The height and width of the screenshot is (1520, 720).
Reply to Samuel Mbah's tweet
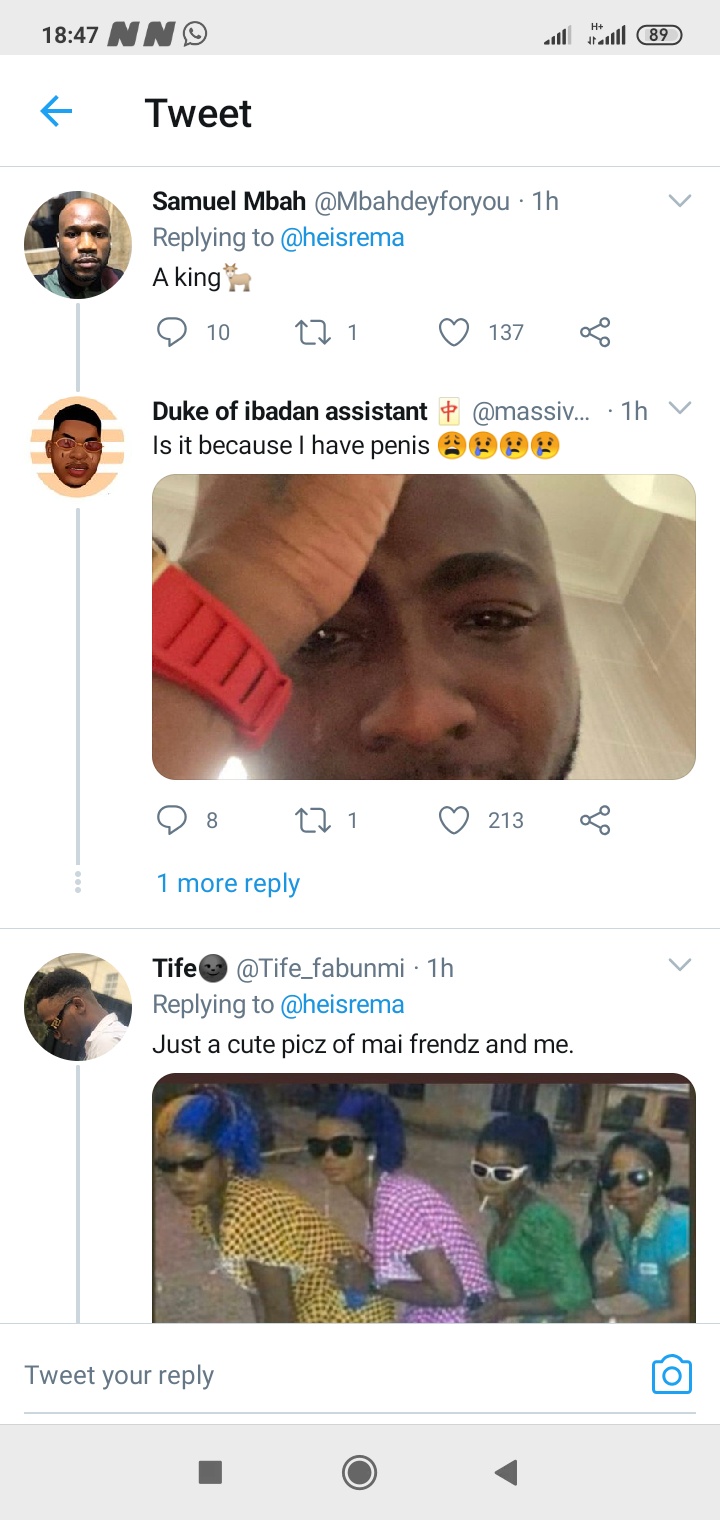point(172,332)
